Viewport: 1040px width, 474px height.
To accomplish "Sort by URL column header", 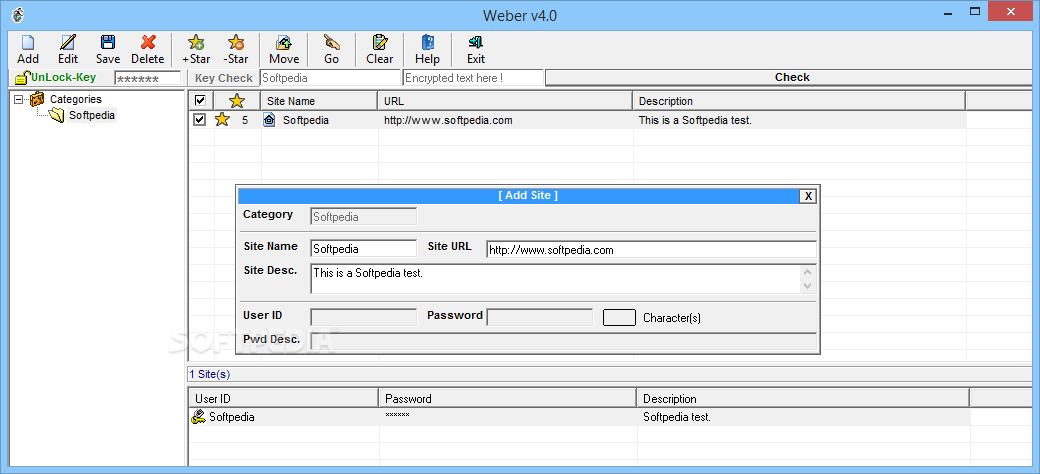I will pos(505,101).
